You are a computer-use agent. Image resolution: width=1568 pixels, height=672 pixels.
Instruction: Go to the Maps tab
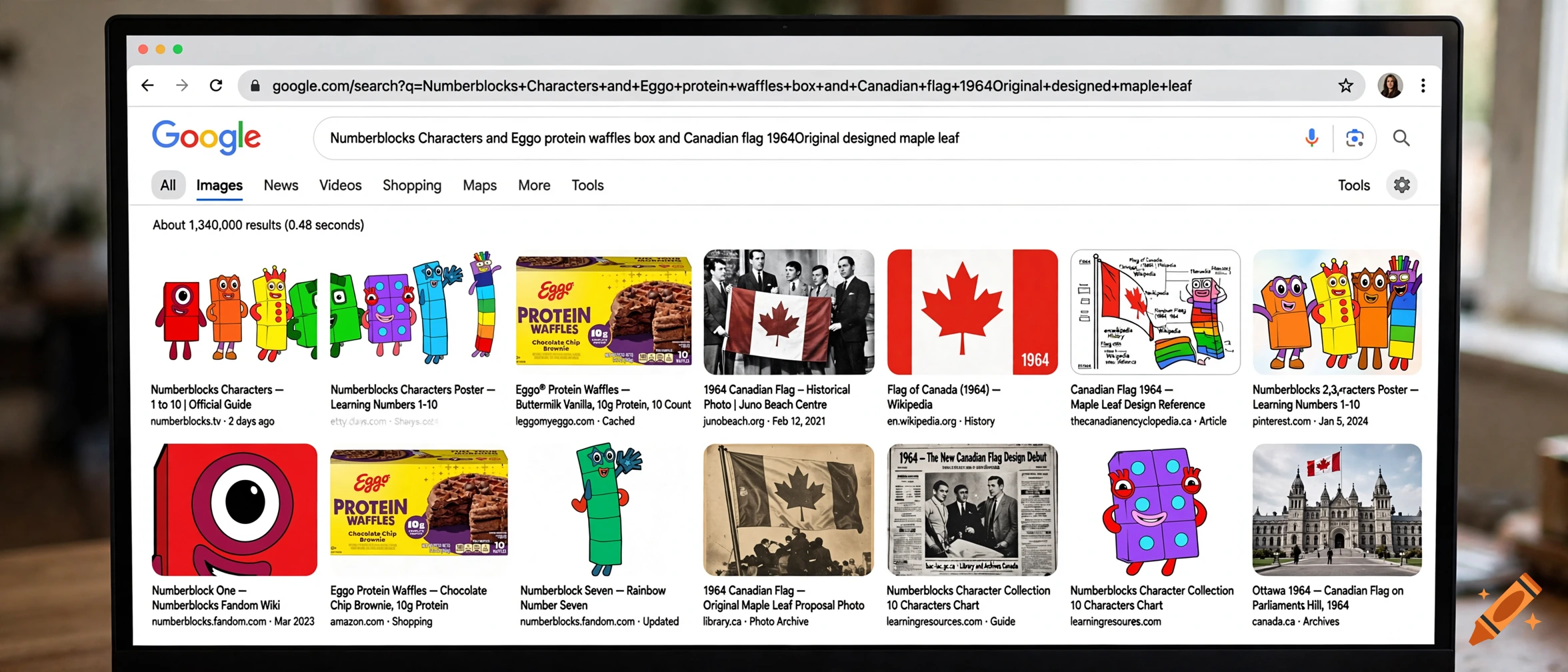480,185
